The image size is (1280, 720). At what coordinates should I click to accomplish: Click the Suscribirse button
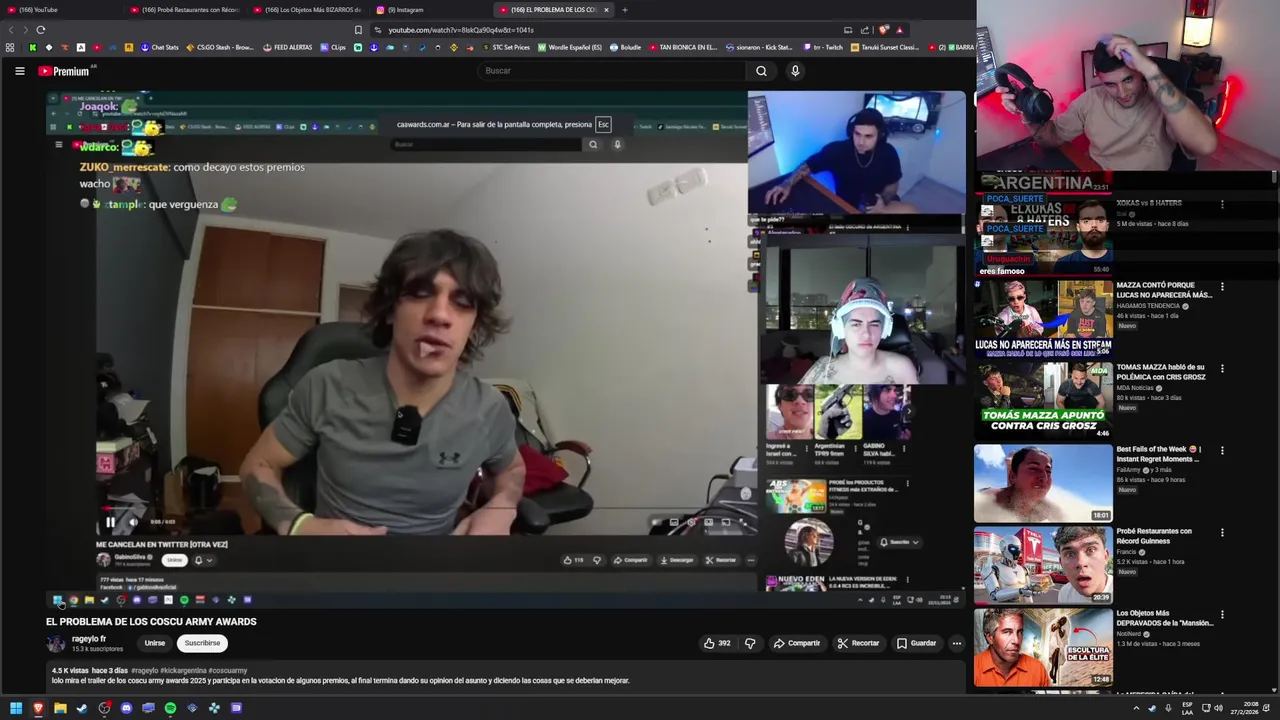pyautogui.click(x=202, y=643)
